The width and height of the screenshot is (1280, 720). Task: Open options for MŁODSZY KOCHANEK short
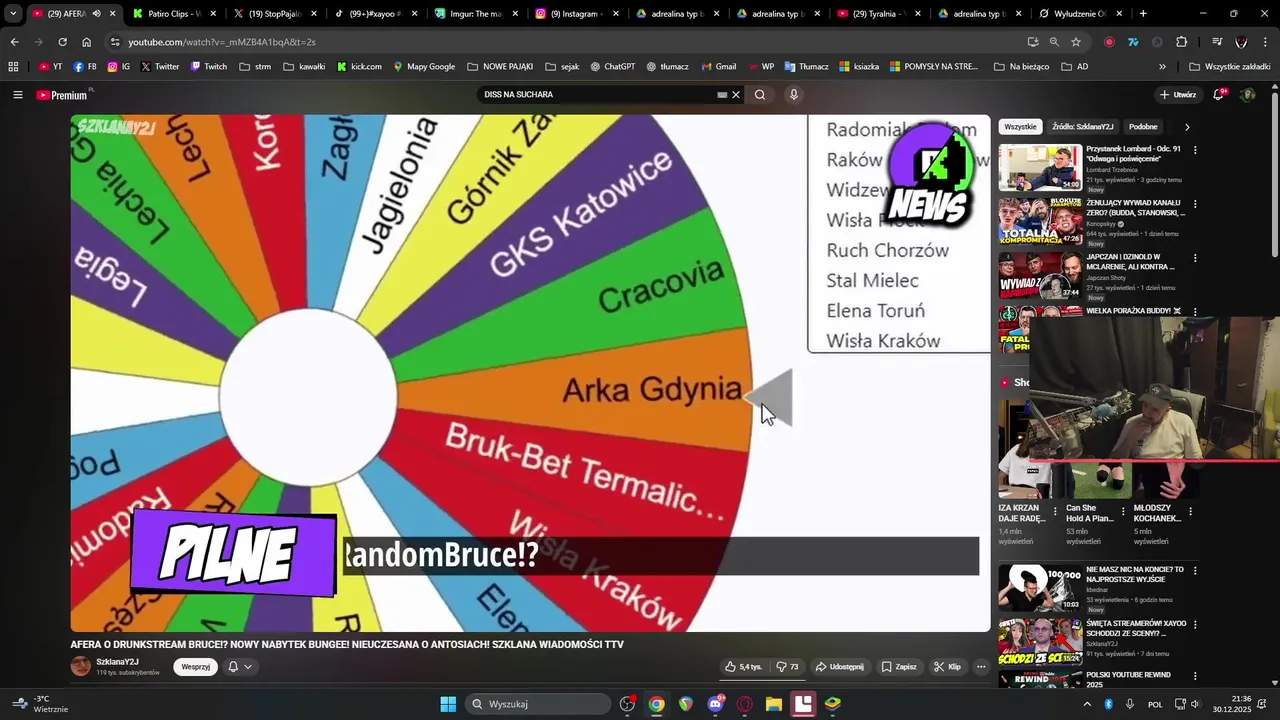(x=1190, y=511)
